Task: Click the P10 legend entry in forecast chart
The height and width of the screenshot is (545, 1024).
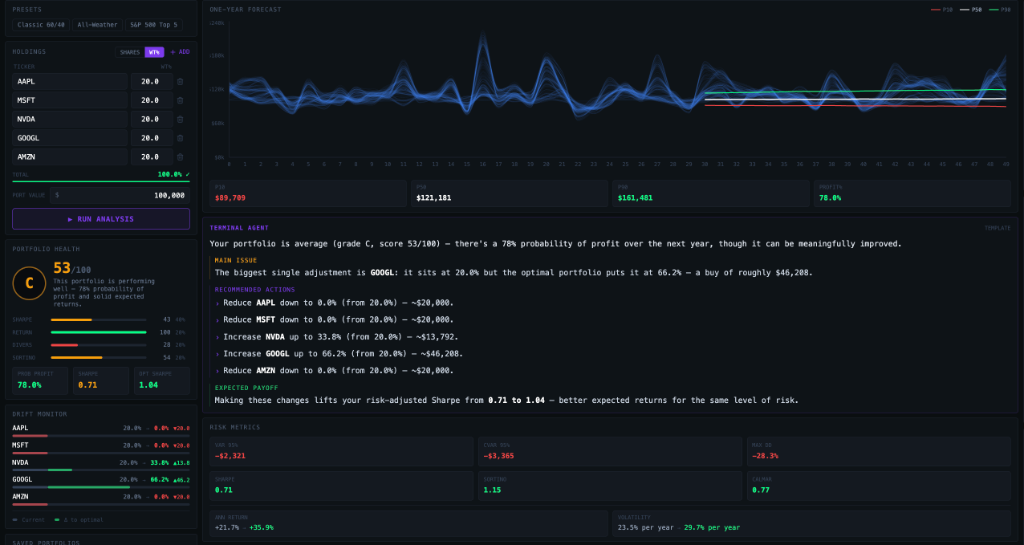Action: [942, 10]
